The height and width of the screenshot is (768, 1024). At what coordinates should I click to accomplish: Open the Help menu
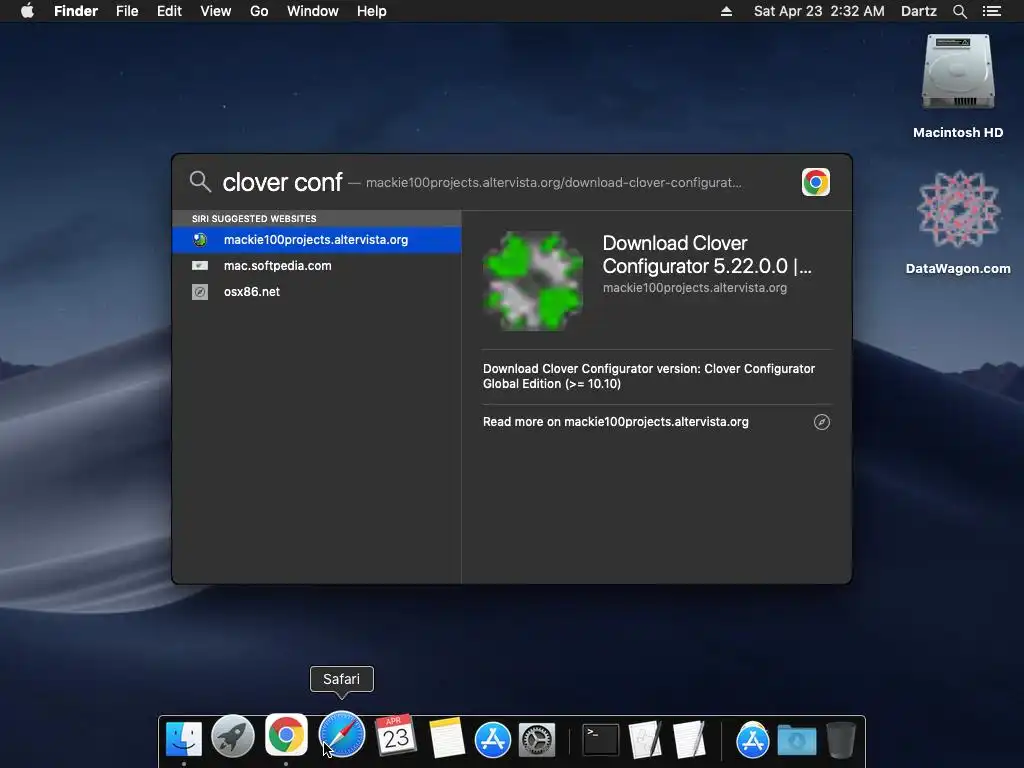(372, 11)
